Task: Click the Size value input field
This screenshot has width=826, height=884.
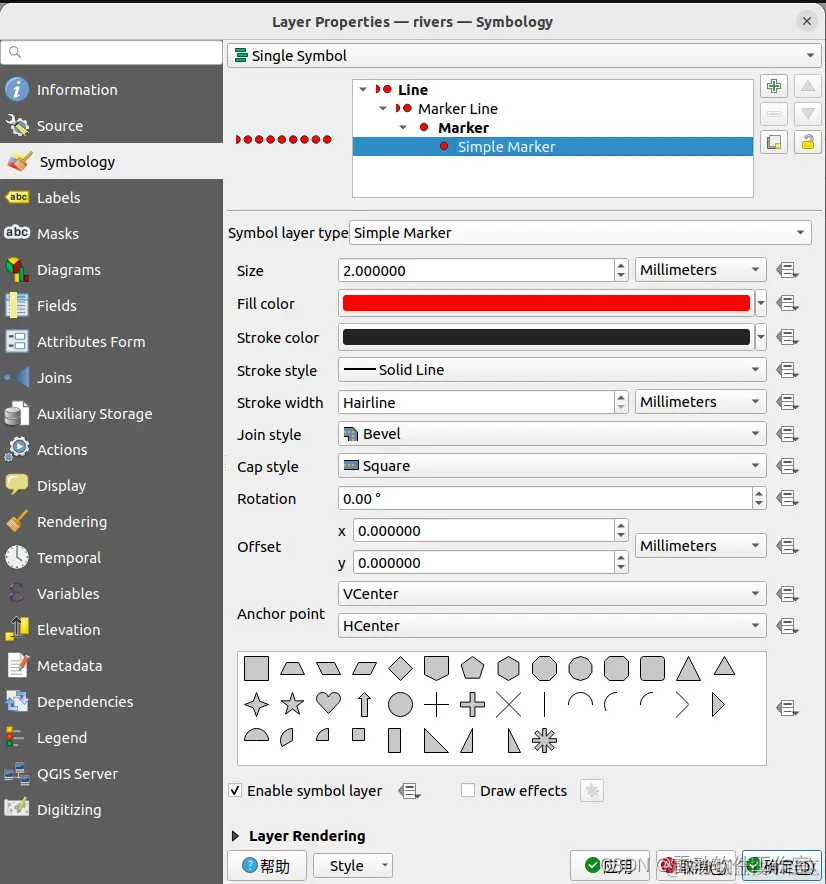Action: click(x=476, y=271)
